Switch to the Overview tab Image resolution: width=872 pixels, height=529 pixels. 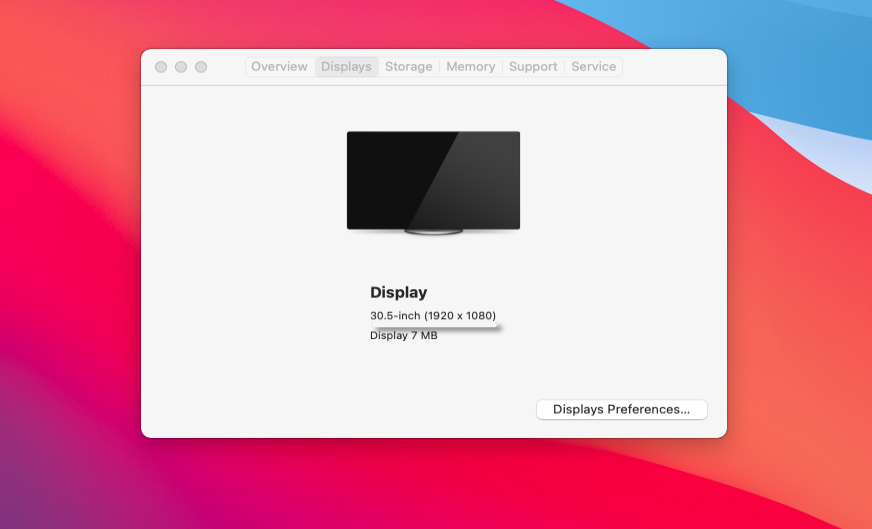point(279,67)
